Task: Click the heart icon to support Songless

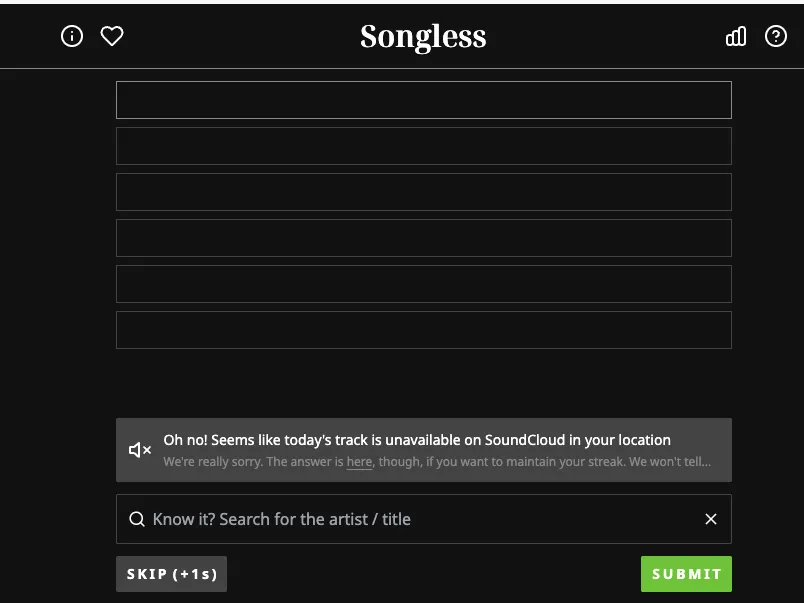Action: [111, 36]
